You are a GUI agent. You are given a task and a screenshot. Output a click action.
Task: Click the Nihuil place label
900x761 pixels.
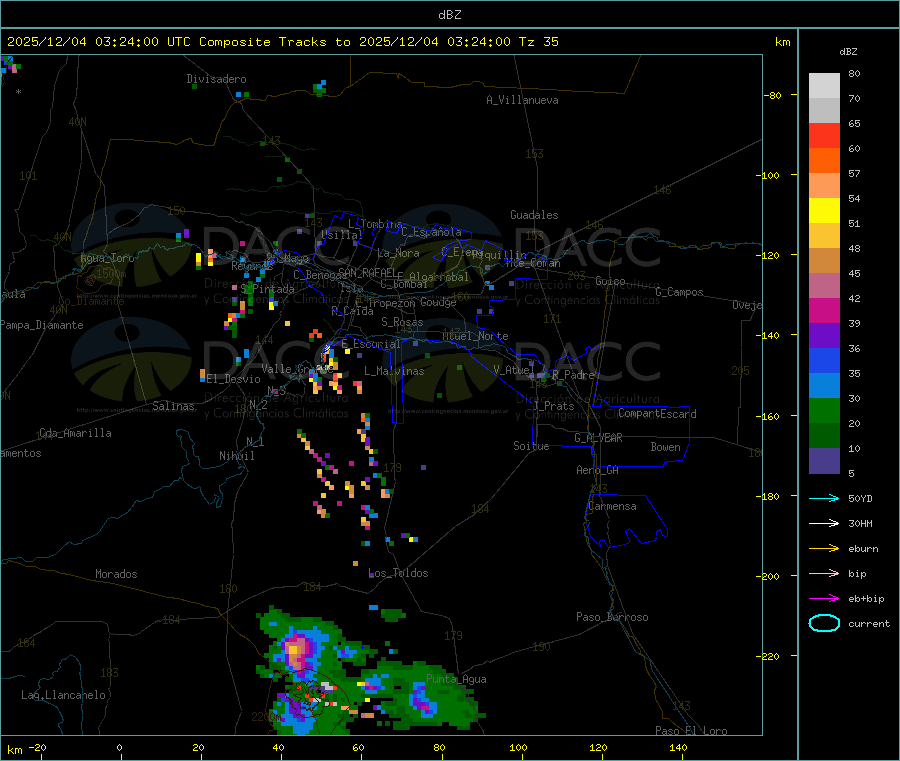(237, 456)
